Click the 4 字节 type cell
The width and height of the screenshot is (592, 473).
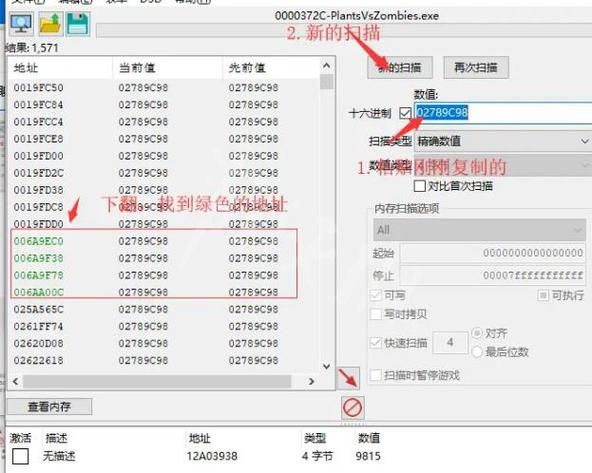point(317,456)
